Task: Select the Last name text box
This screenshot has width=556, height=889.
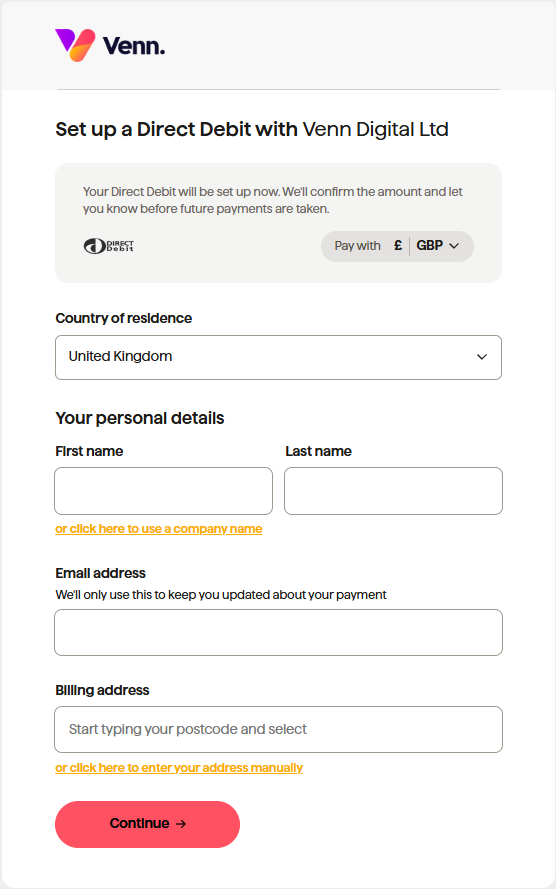Action: [x=393, y=491]
